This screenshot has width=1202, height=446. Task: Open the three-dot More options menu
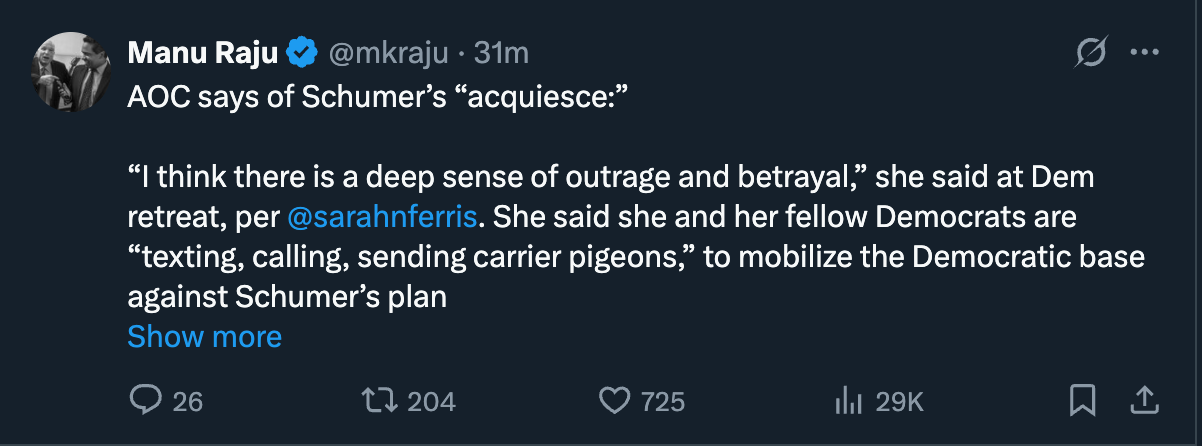click(1143, 53)
